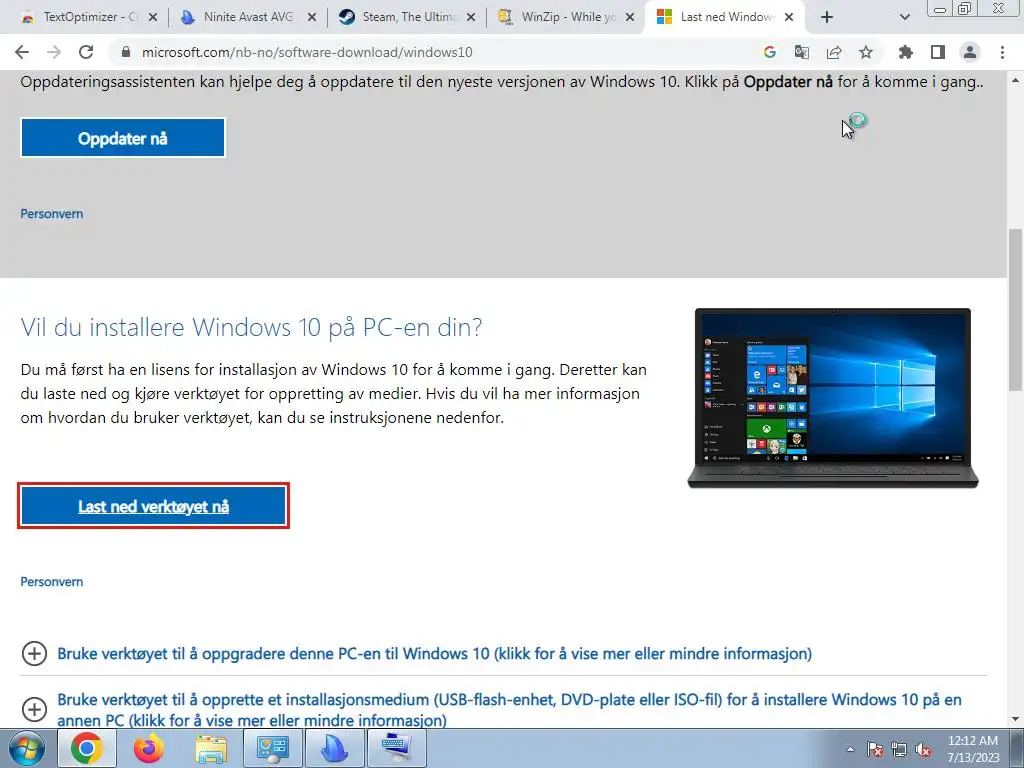The image size is (1024, 768).
Task: Open a new browser tab
Action: pos(827,17)
